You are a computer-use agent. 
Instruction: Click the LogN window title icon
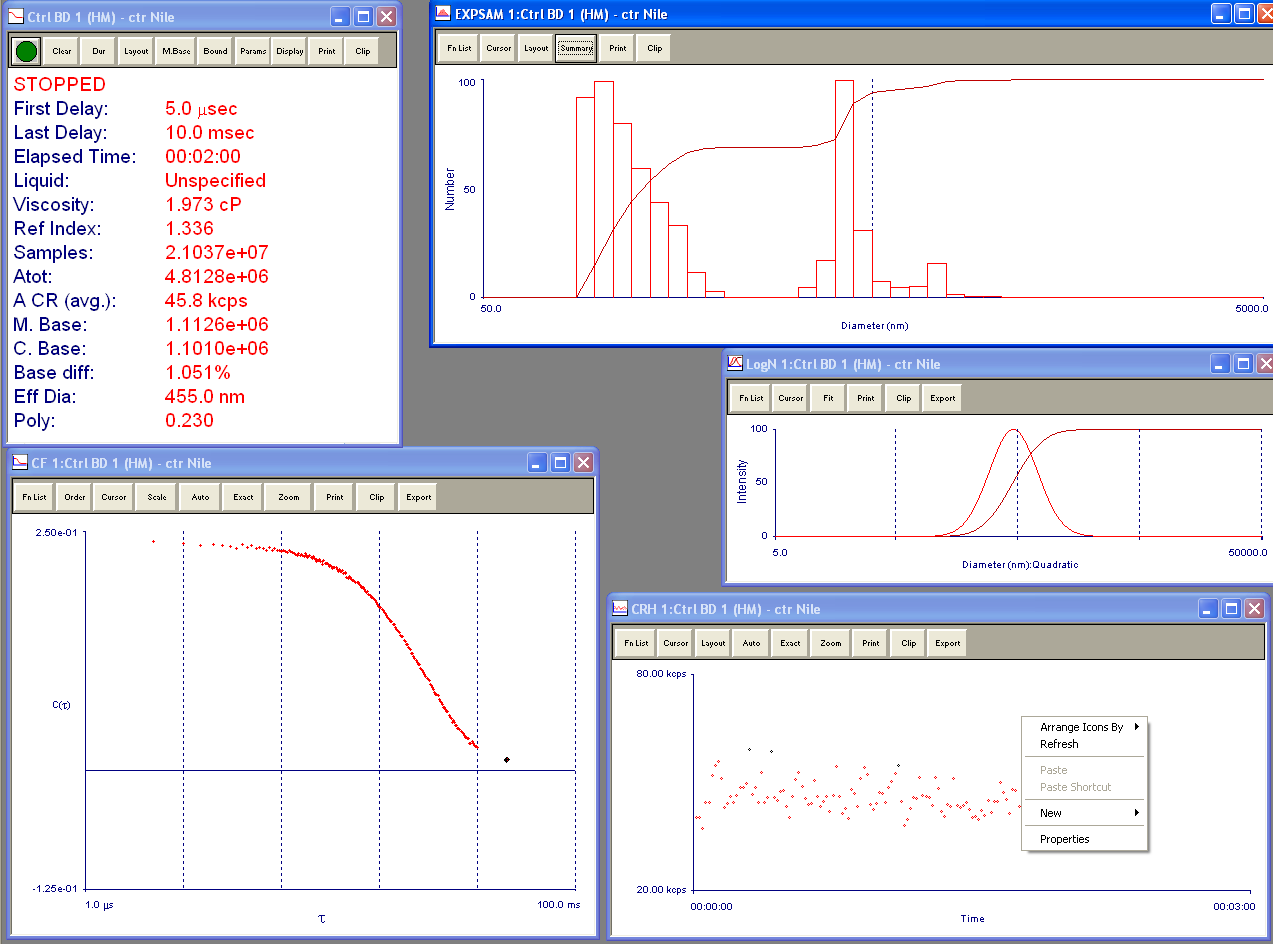tap(735, 364)
